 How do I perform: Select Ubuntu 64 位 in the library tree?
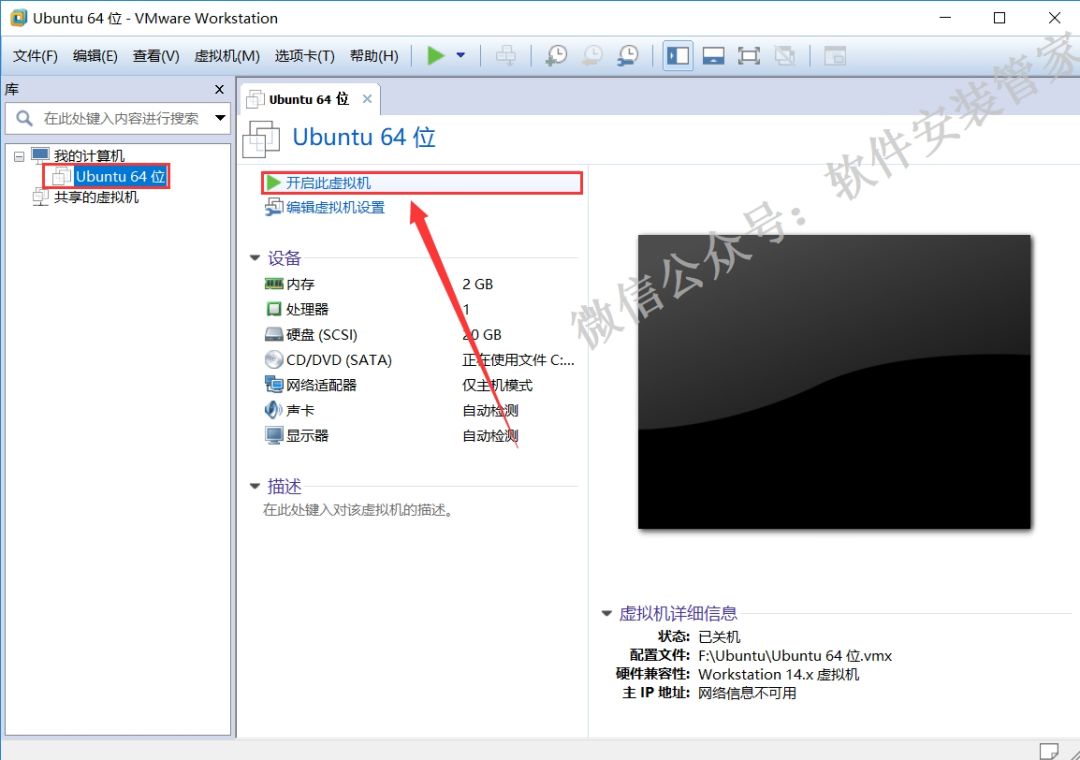coord(121,176)
